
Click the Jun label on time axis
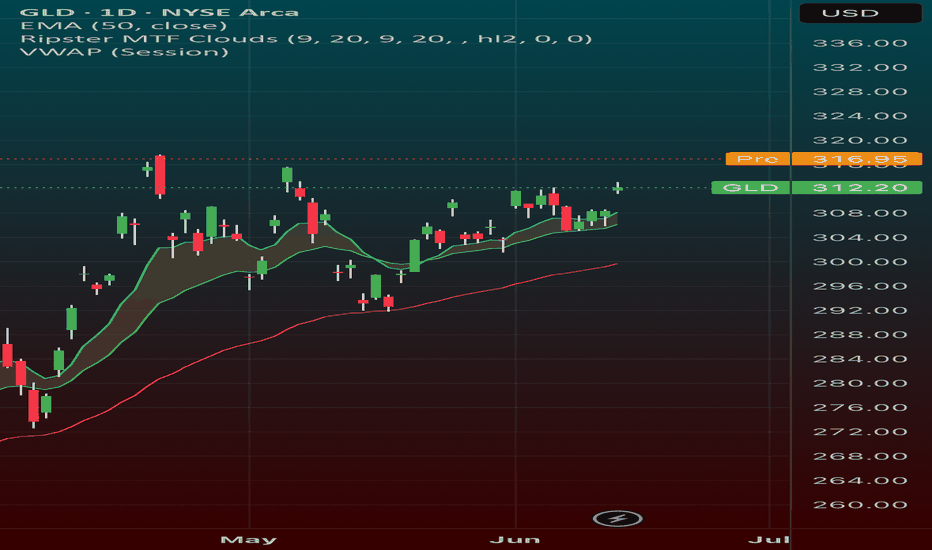[x=515, y=540]
